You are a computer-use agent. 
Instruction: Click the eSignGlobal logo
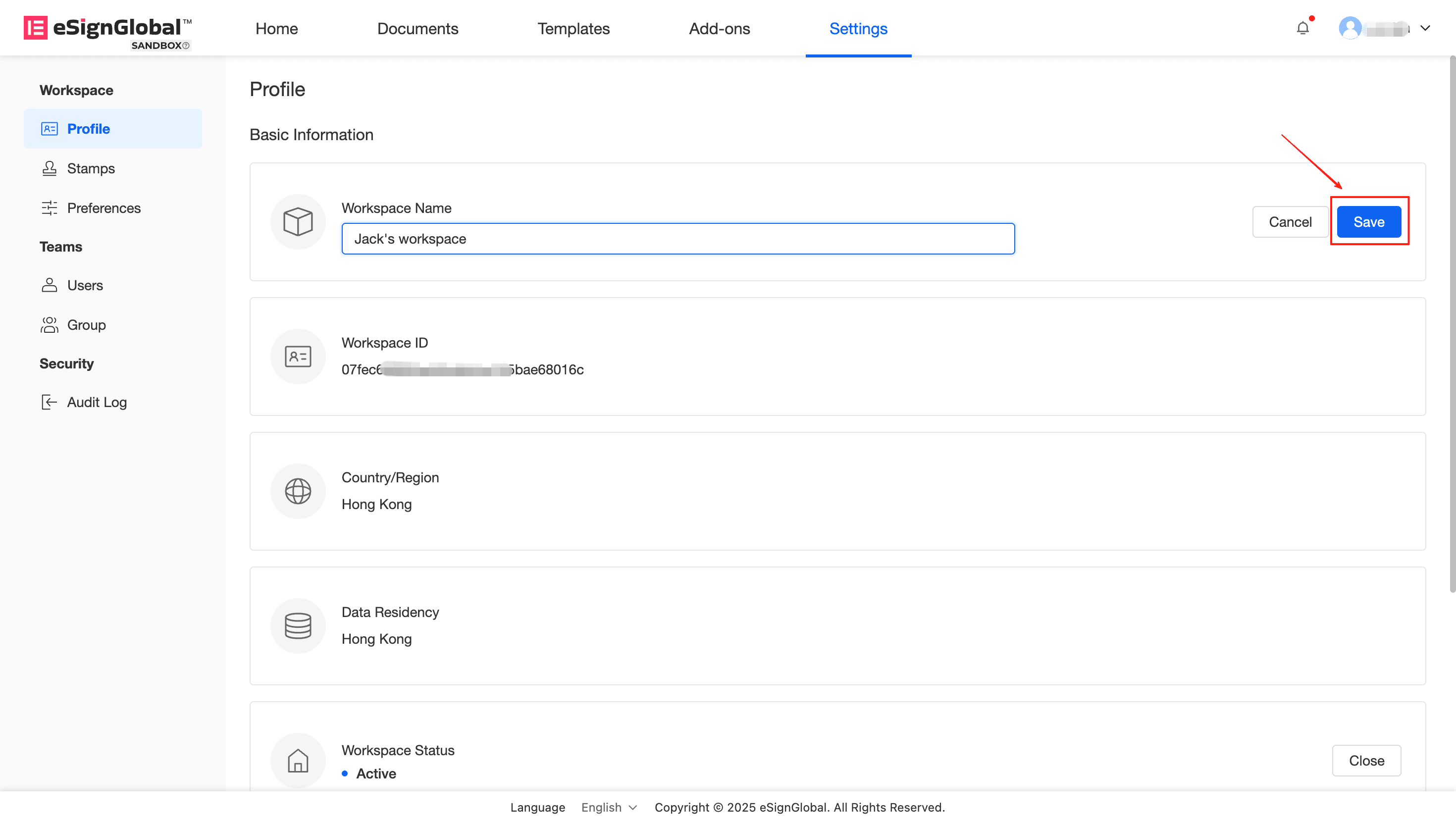107,28
